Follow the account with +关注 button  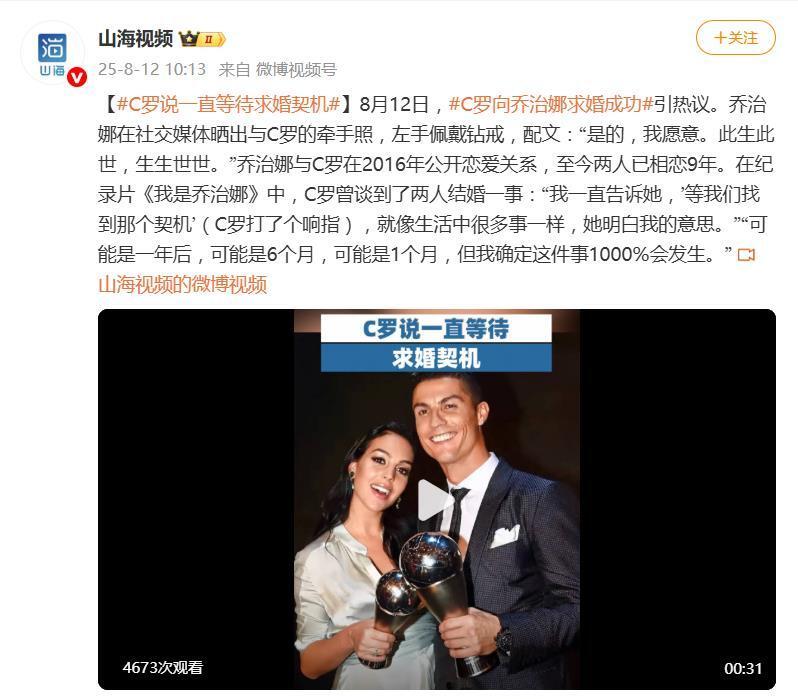pyautogui.click(x=735, y=38)
